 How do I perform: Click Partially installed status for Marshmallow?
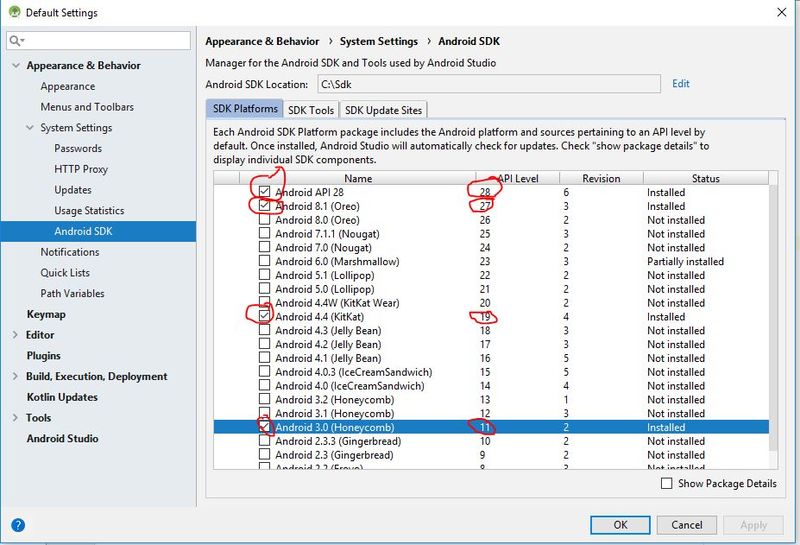(685, 261)
